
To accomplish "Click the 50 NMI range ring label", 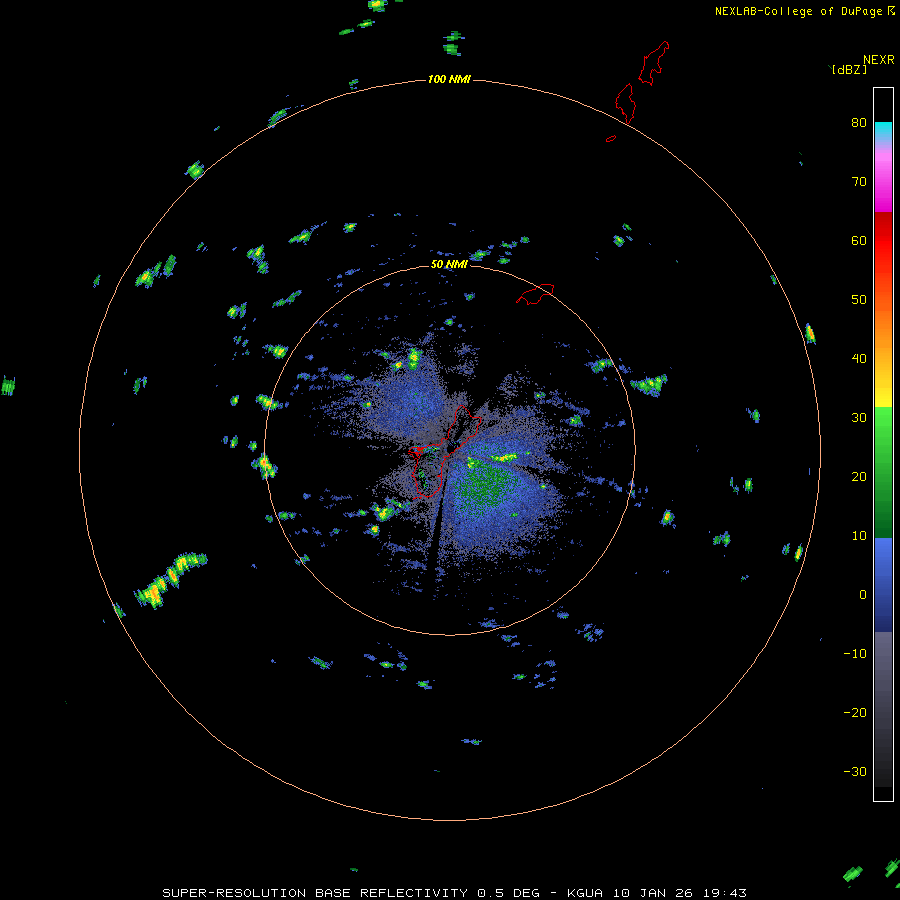I will point(449,264).
